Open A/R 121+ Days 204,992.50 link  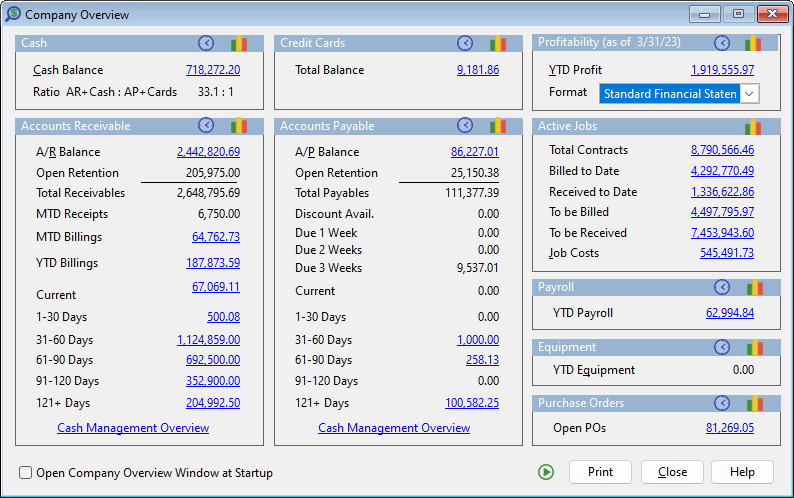coord(213,403)
